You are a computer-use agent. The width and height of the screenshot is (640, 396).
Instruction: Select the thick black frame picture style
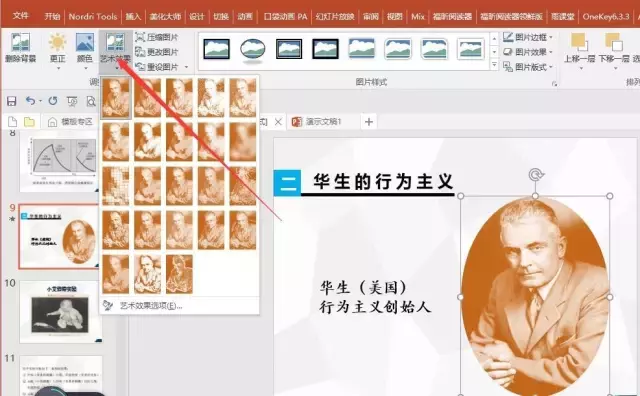[325, 49]
